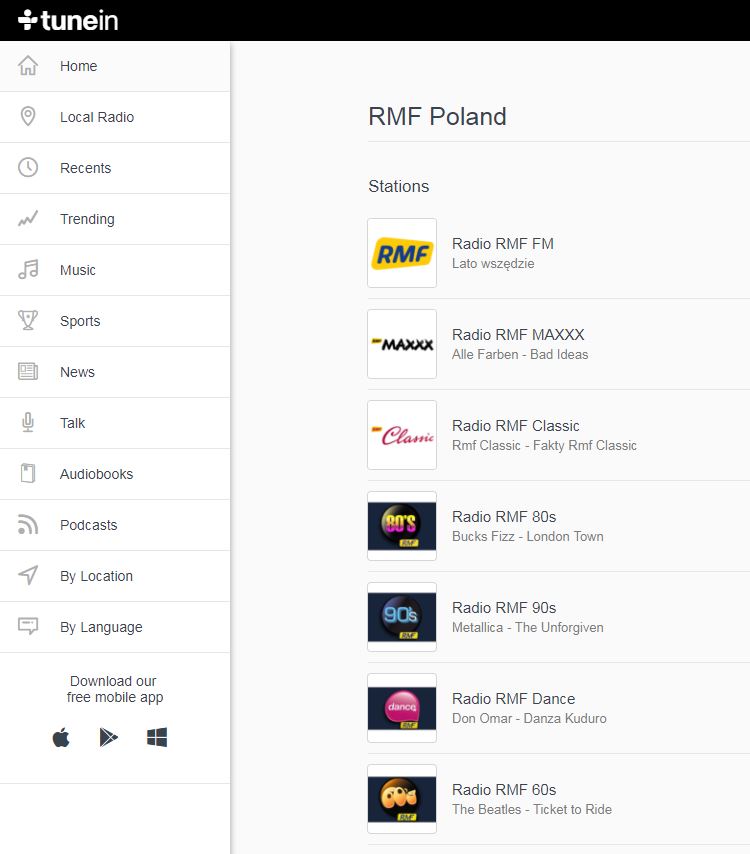Click the Podcasts feed icon
This screenshot has width=750, height=854.
pos(28,524)
